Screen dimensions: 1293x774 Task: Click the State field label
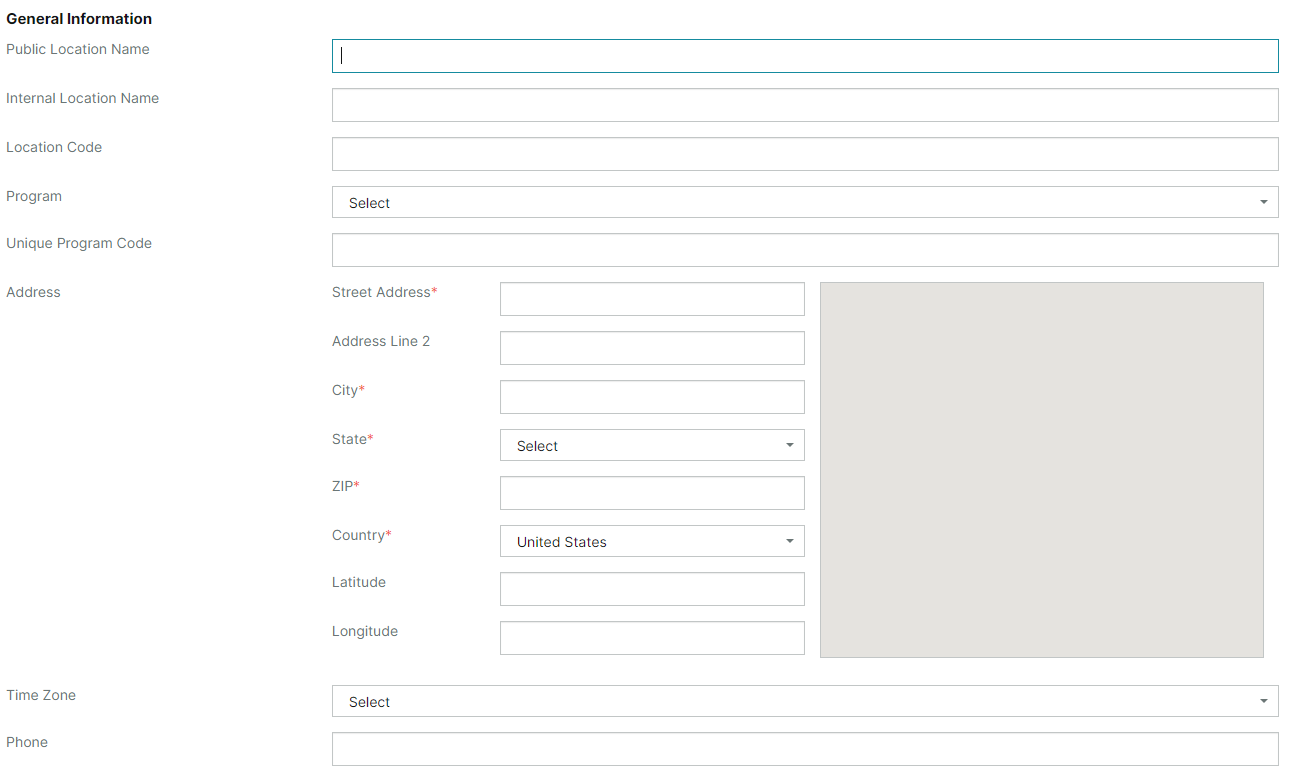[x=353, y=439]
